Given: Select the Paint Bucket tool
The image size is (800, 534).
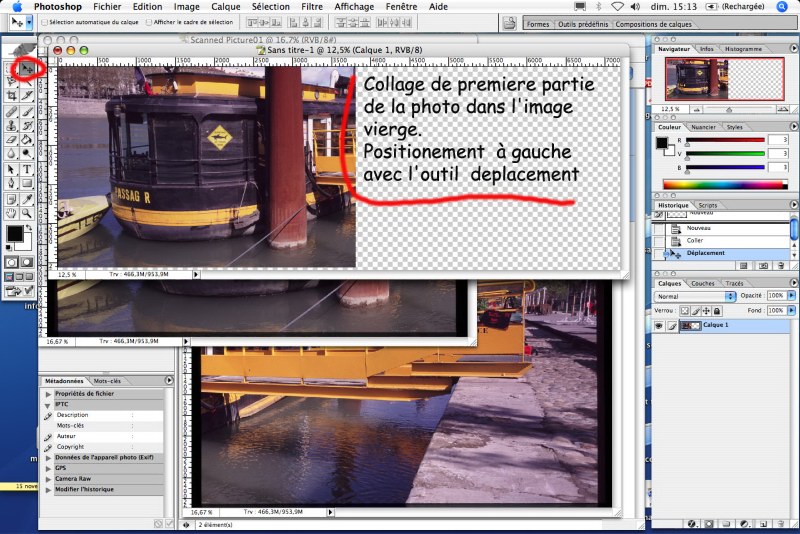Looking at the screenshot, I should click(x=27, y=139).
